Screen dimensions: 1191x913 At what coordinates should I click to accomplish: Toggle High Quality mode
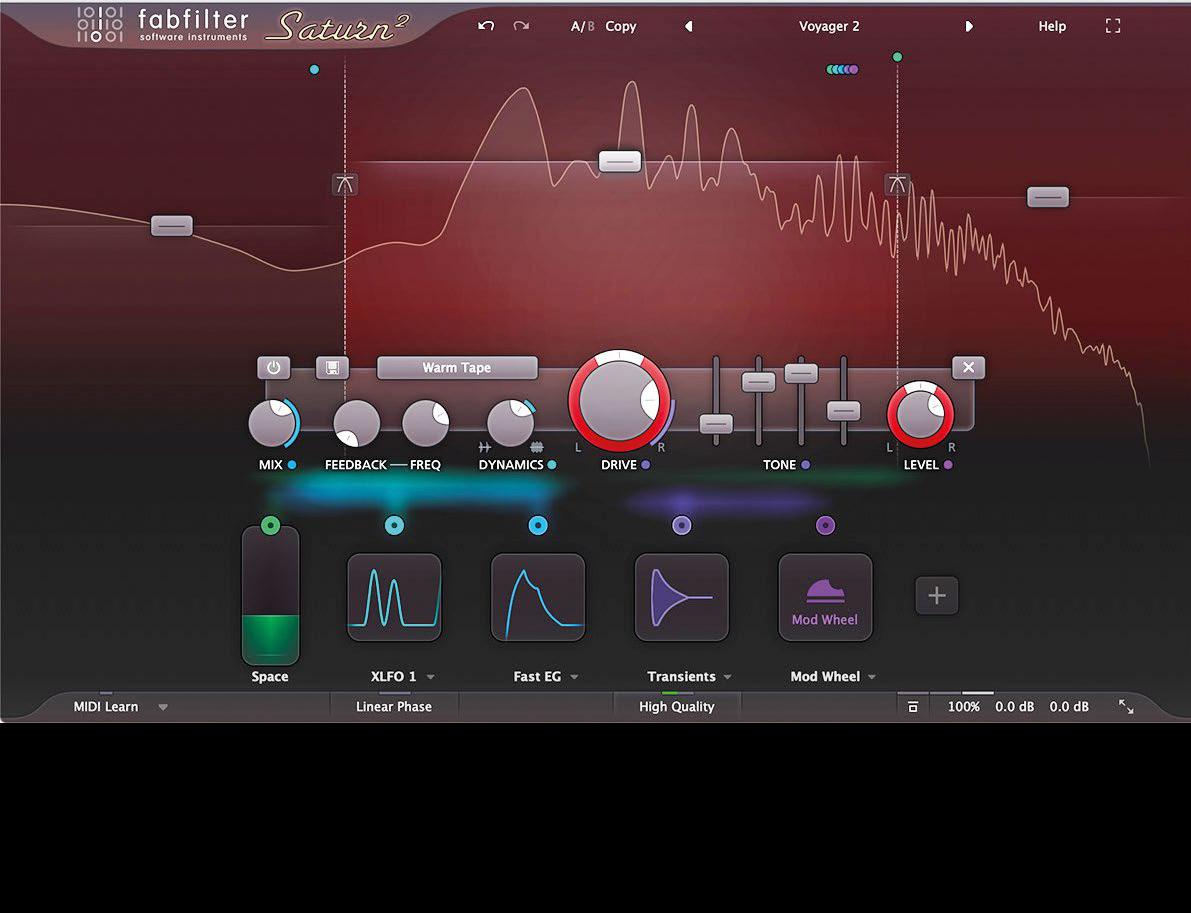pos(676,706)
